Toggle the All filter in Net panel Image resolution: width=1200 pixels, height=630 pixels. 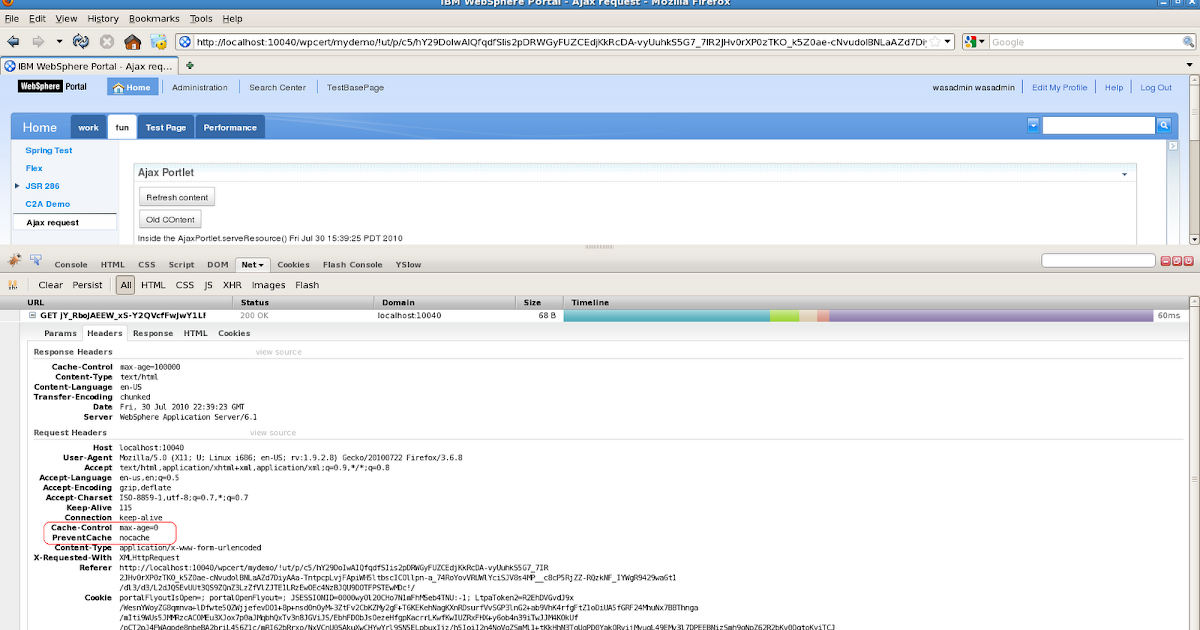[x=125, y=285]
